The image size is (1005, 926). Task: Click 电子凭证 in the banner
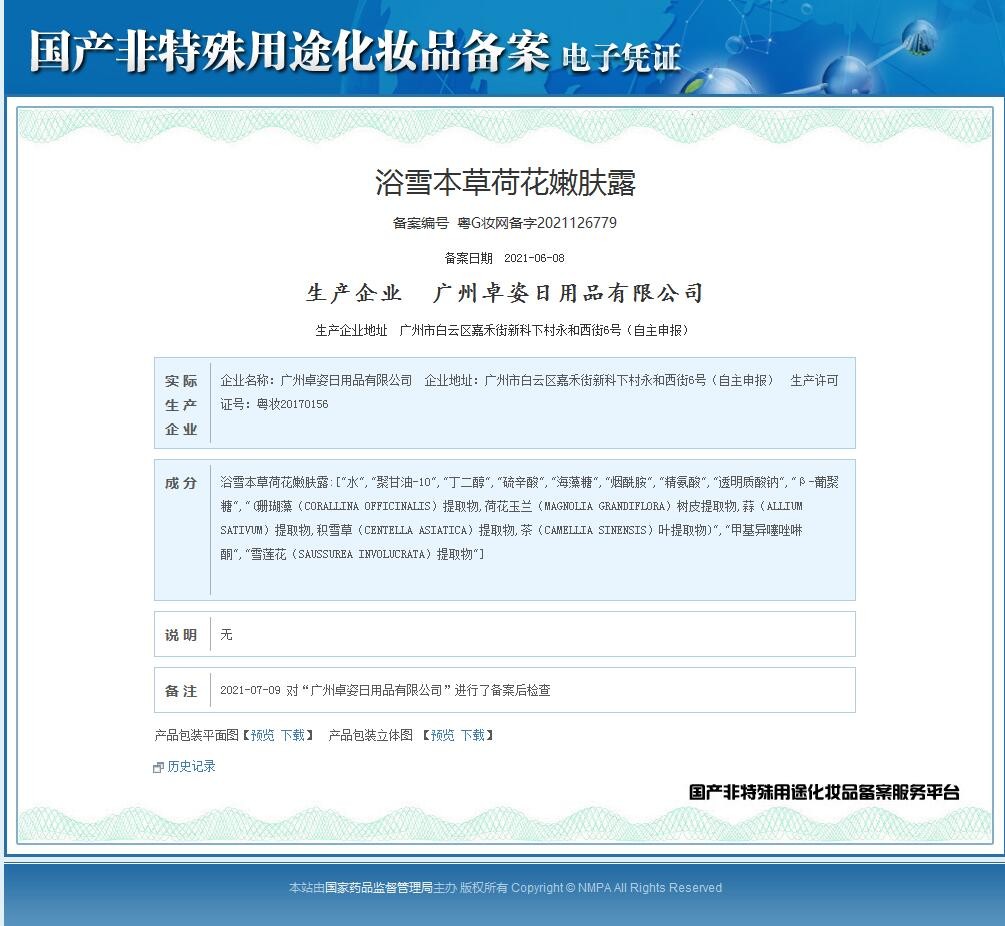pyautogui.click(x=620, y=58)
